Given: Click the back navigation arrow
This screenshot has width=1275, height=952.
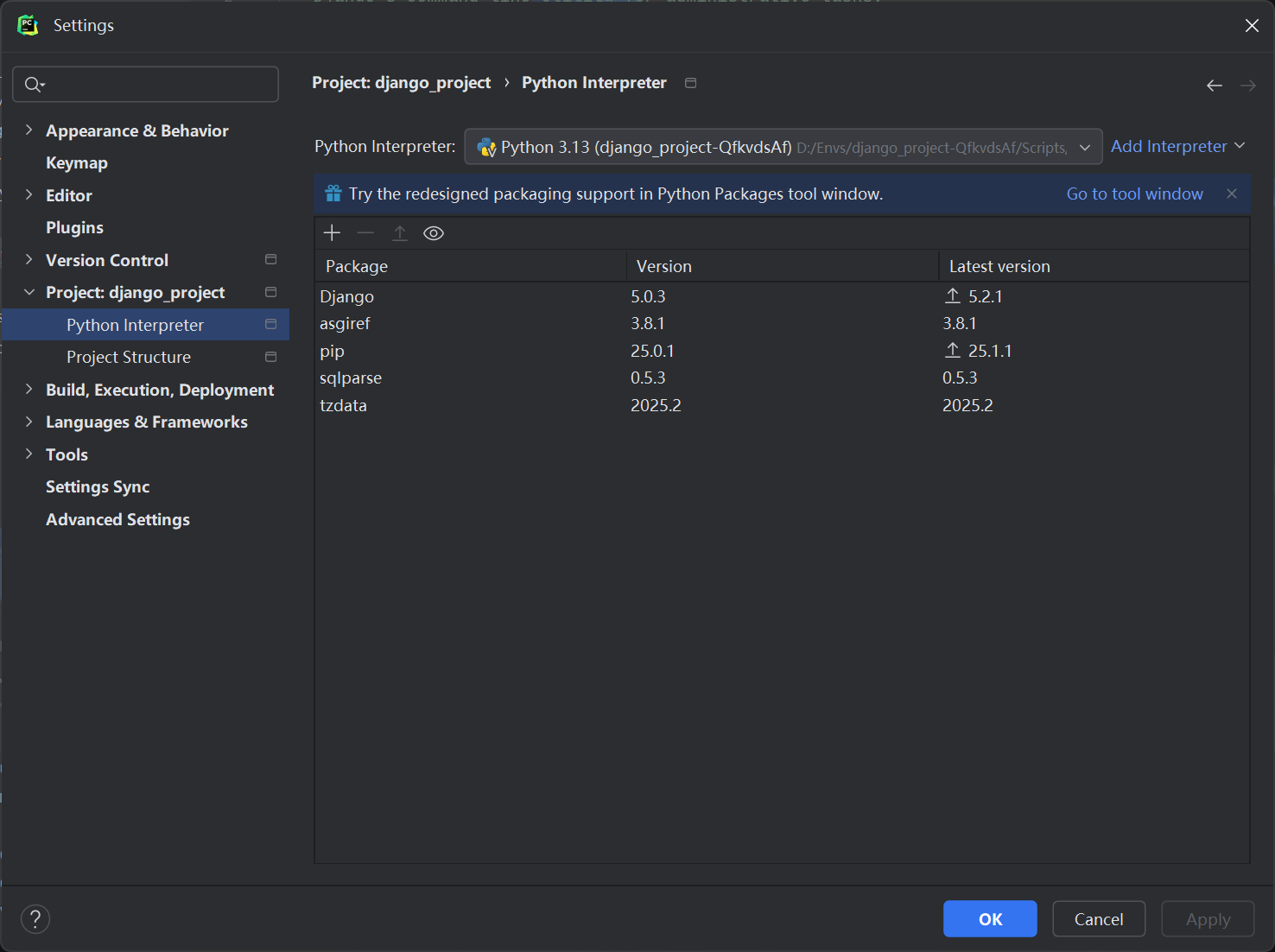Looking at the screenshot, I should (x=1215, y=85).
